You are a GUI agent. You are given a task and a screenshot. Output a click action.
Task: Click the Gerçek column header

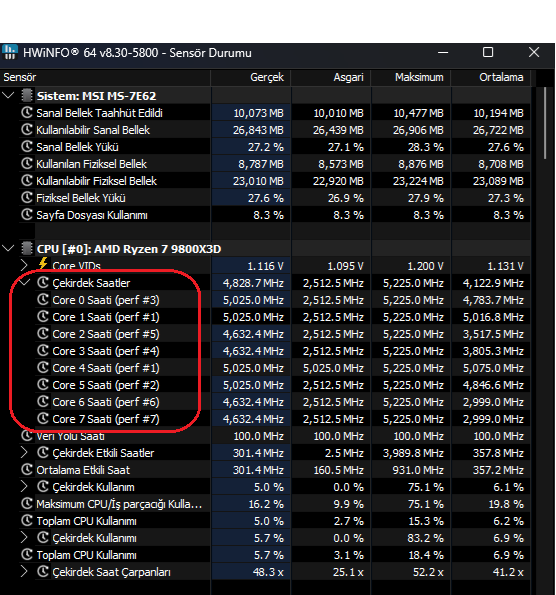click(x=251, y=77)
